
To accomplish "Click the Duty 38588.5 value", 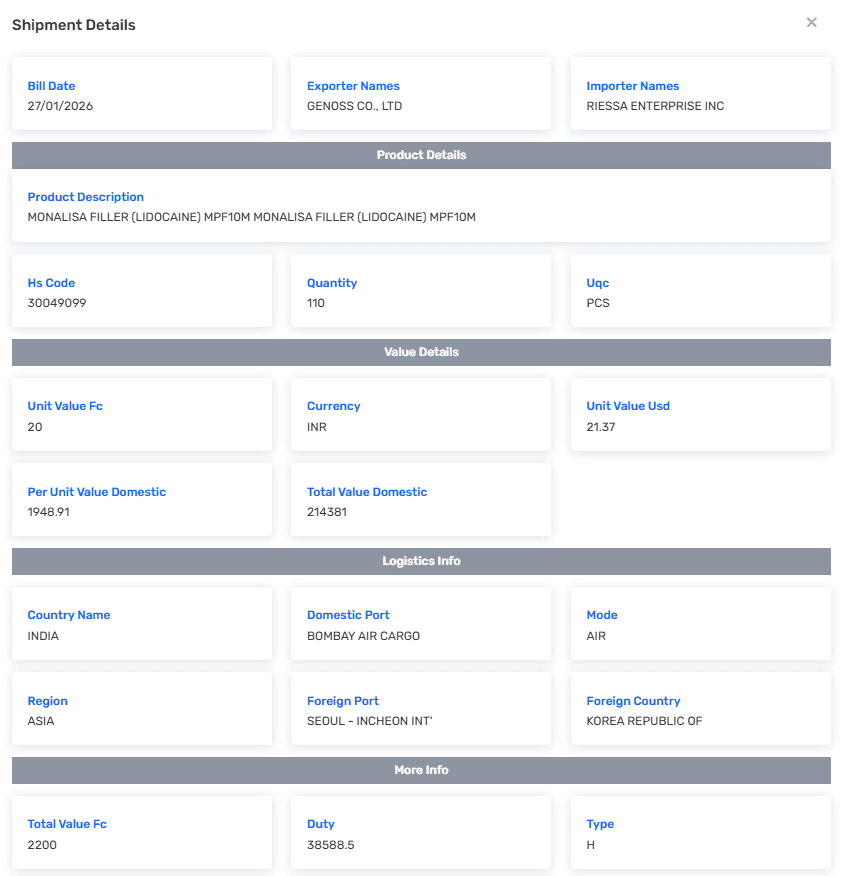I will 331,845.
